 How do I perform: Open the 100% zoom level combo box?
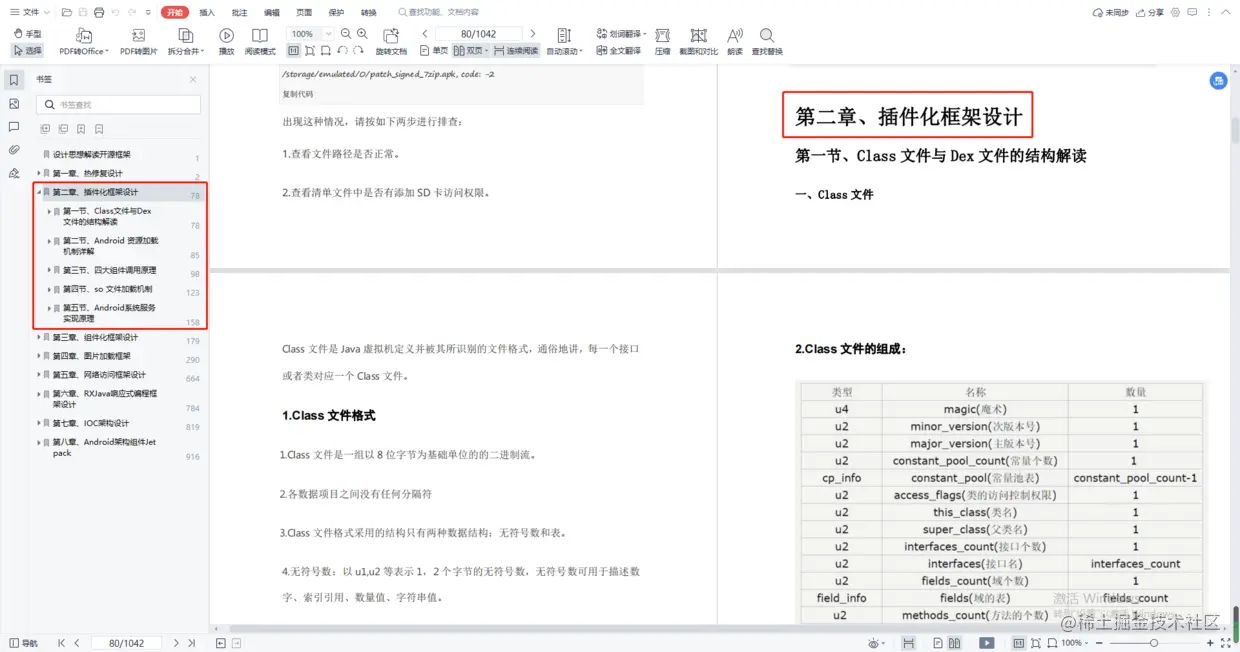[x=309, y=34]
